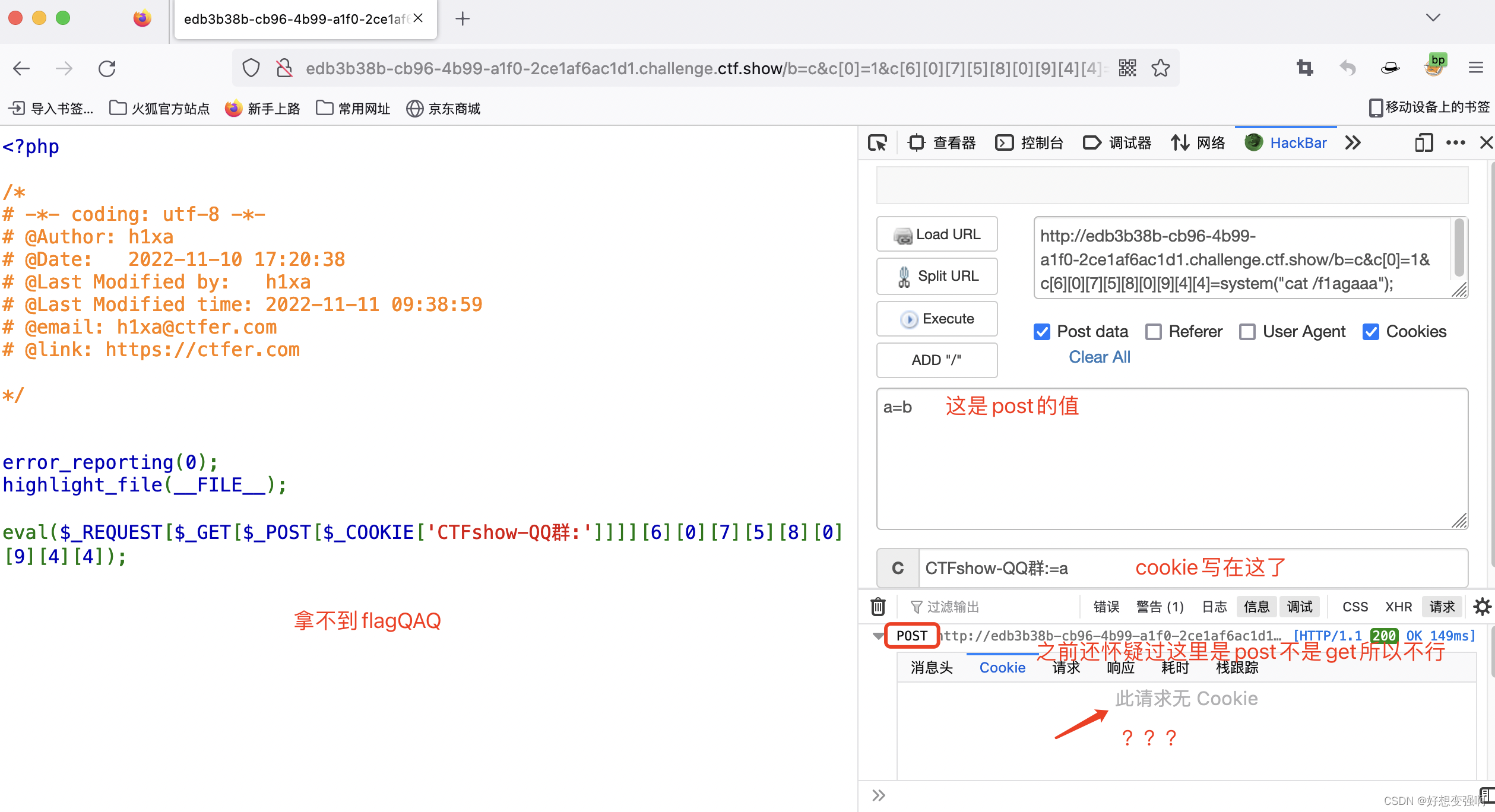Open the 火狐官方站点 bookmarks folder

click(x=160, y=109)
